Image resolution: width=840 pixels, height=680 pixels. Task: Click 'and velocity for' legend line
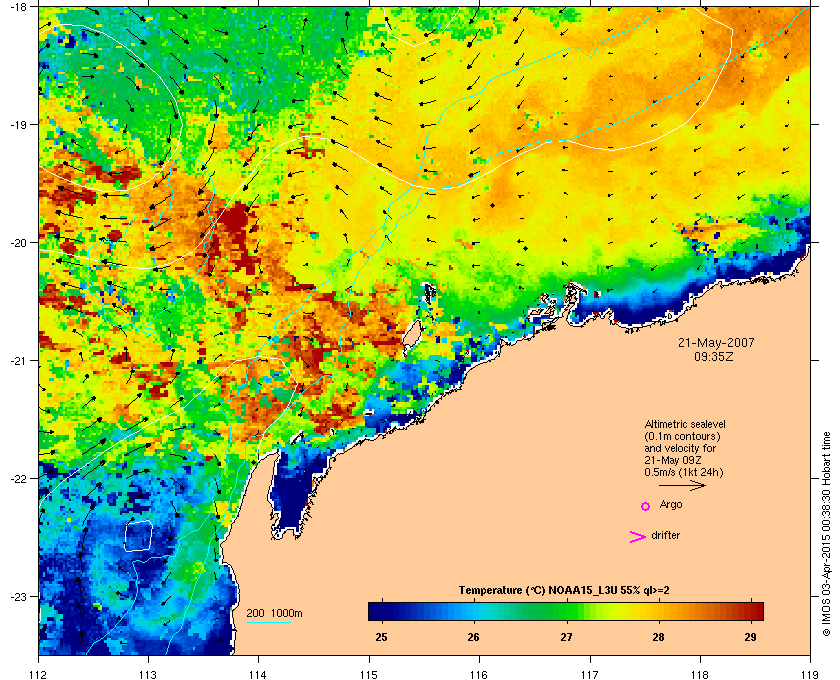[x=680, y=448]
